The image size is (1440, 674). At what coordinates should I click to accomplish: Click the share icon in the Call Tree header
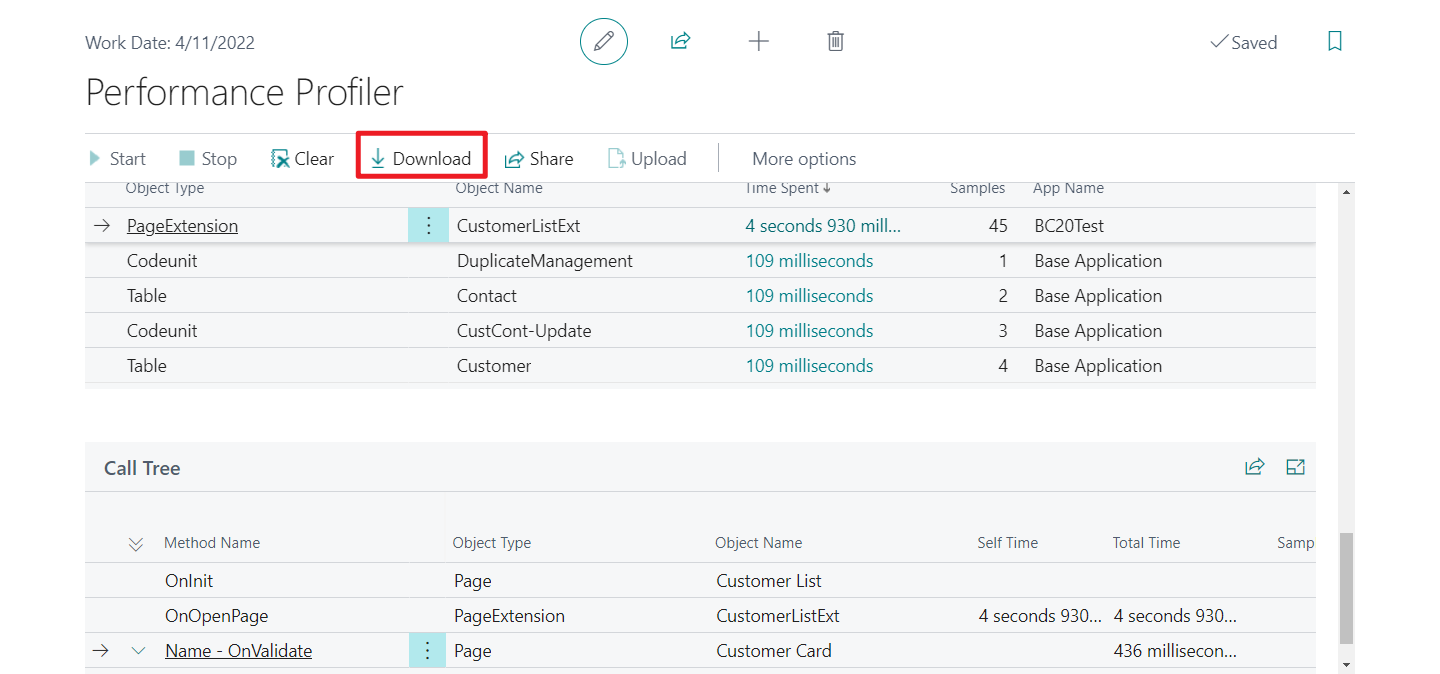click(1254, 466)
